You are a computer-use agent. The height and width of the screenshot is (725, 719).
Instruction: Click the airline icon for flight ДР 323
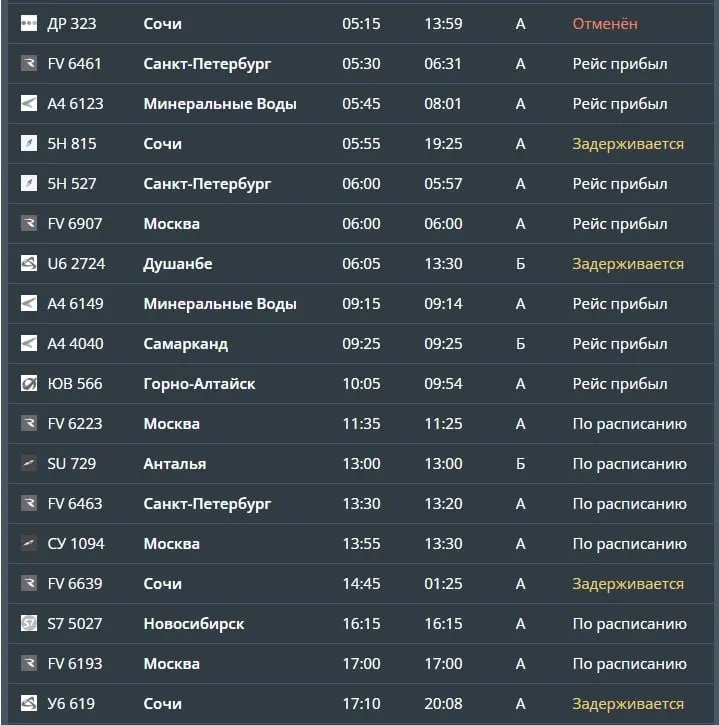click(29, 23)
